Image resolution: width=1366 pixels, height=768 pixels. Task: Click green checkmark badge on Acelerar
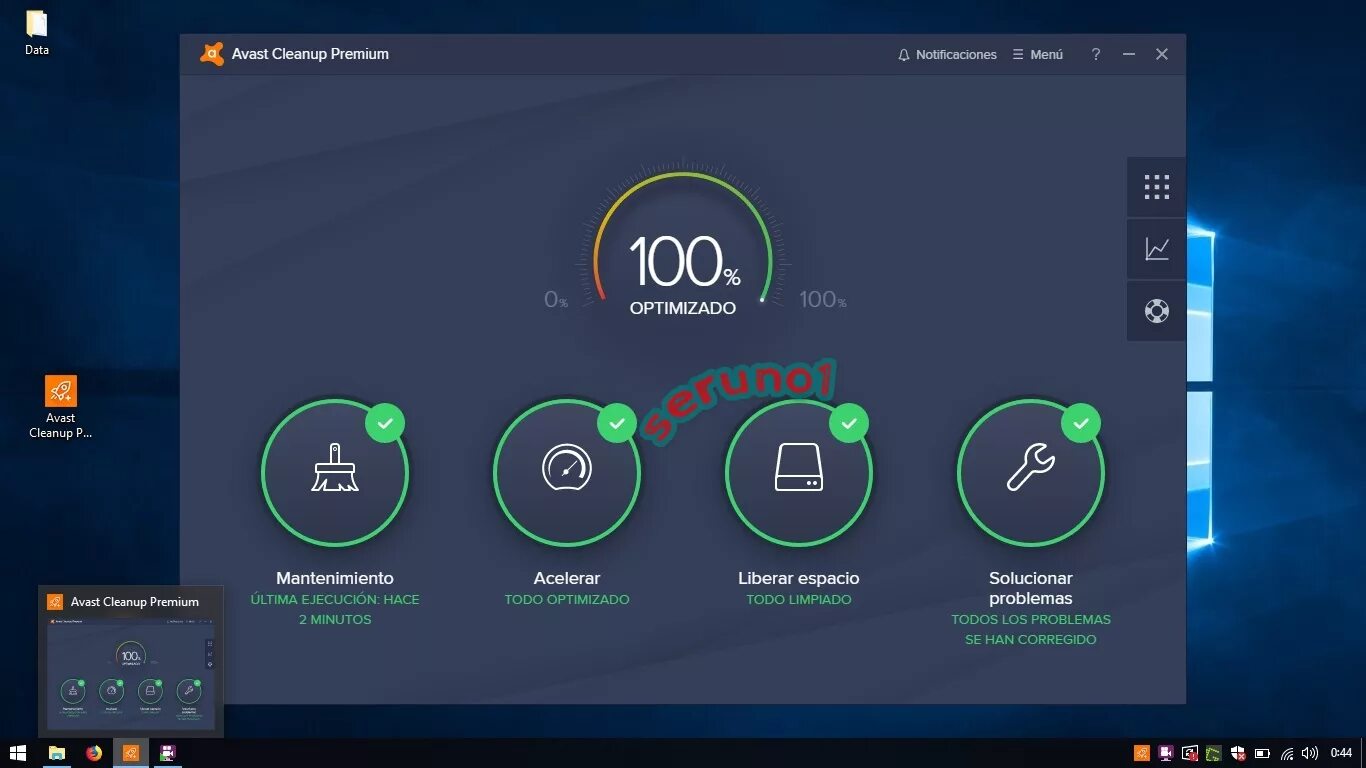coord(617,423)
